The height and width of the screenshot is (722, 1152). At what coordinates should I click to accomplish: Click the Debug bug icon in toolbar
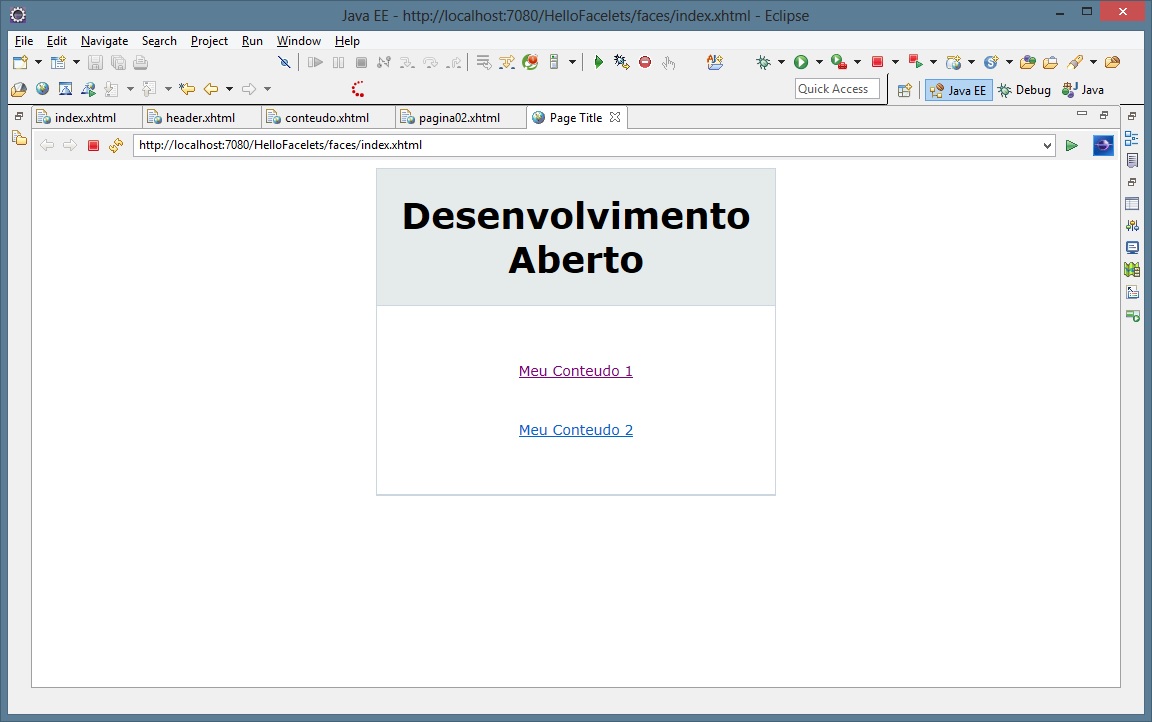(763, 62)
